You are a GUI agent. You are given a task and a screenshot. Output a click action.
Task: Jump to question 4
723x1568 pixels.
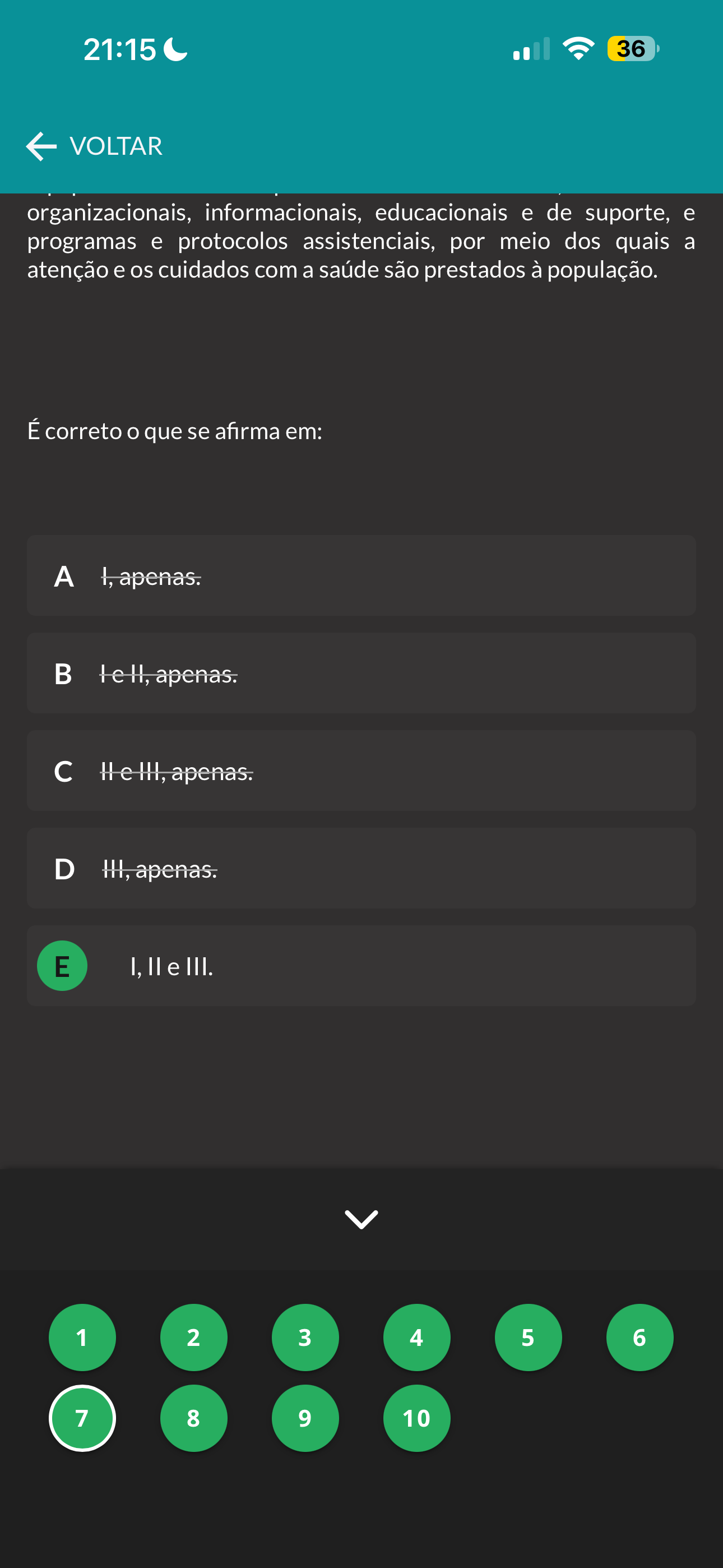[417, 1338]
